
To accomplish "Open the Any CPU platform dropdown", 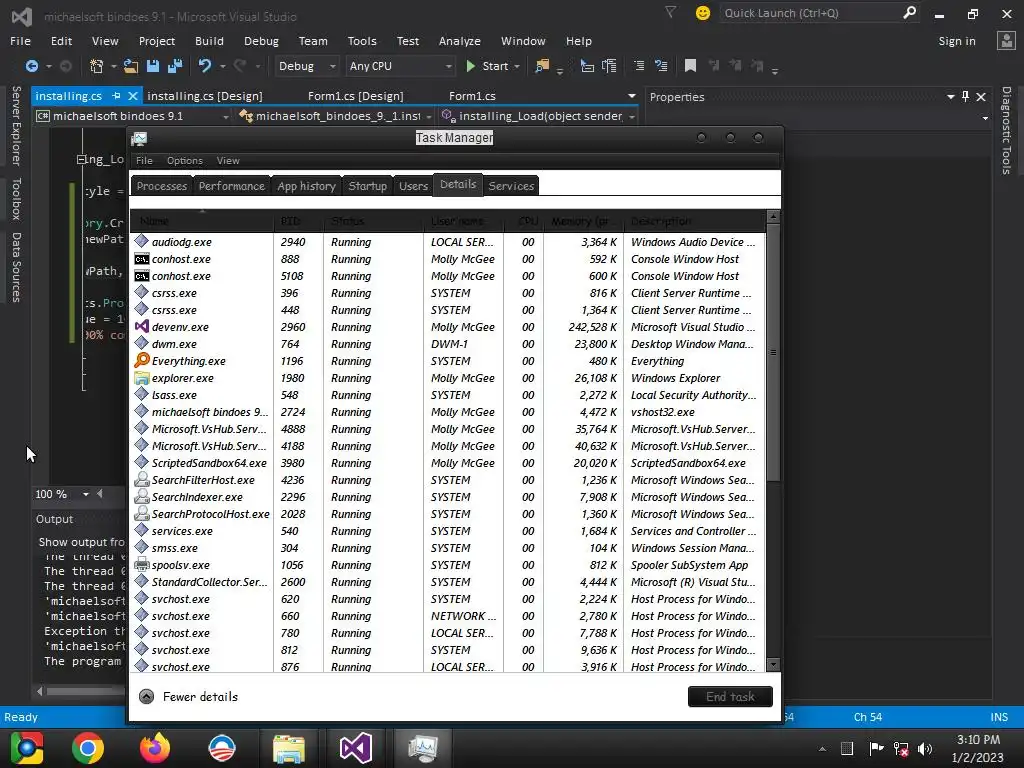I will [399, 66].
